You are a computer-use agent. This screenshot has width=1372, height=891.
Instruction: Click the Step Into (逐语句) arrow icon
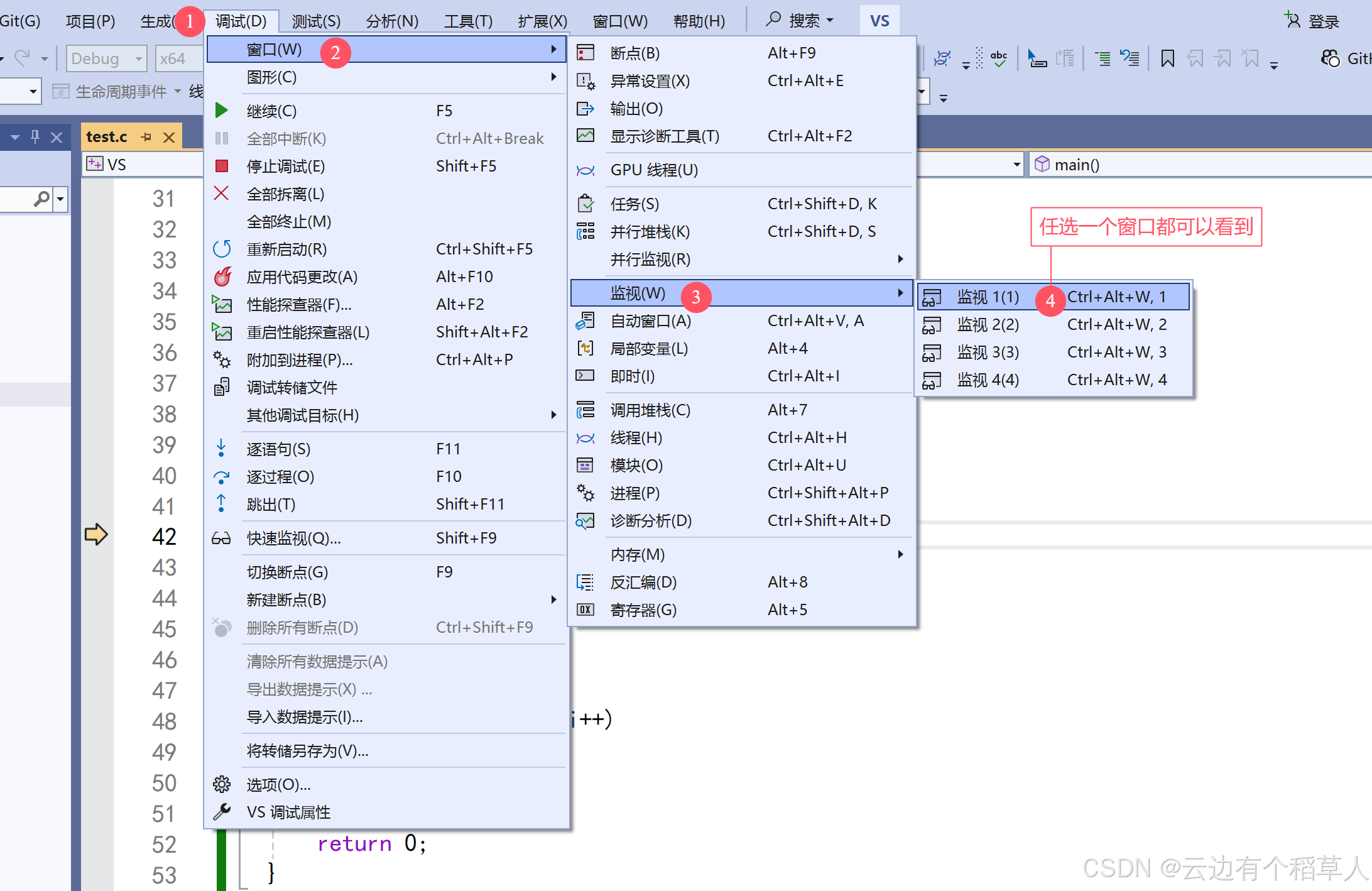coord(221,449)
